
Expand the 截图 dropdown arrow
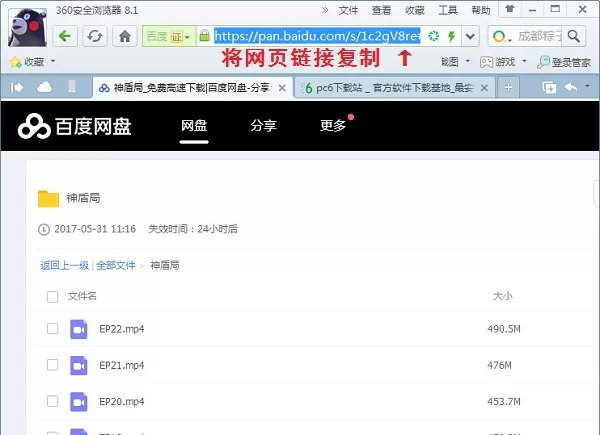point(468,61)
